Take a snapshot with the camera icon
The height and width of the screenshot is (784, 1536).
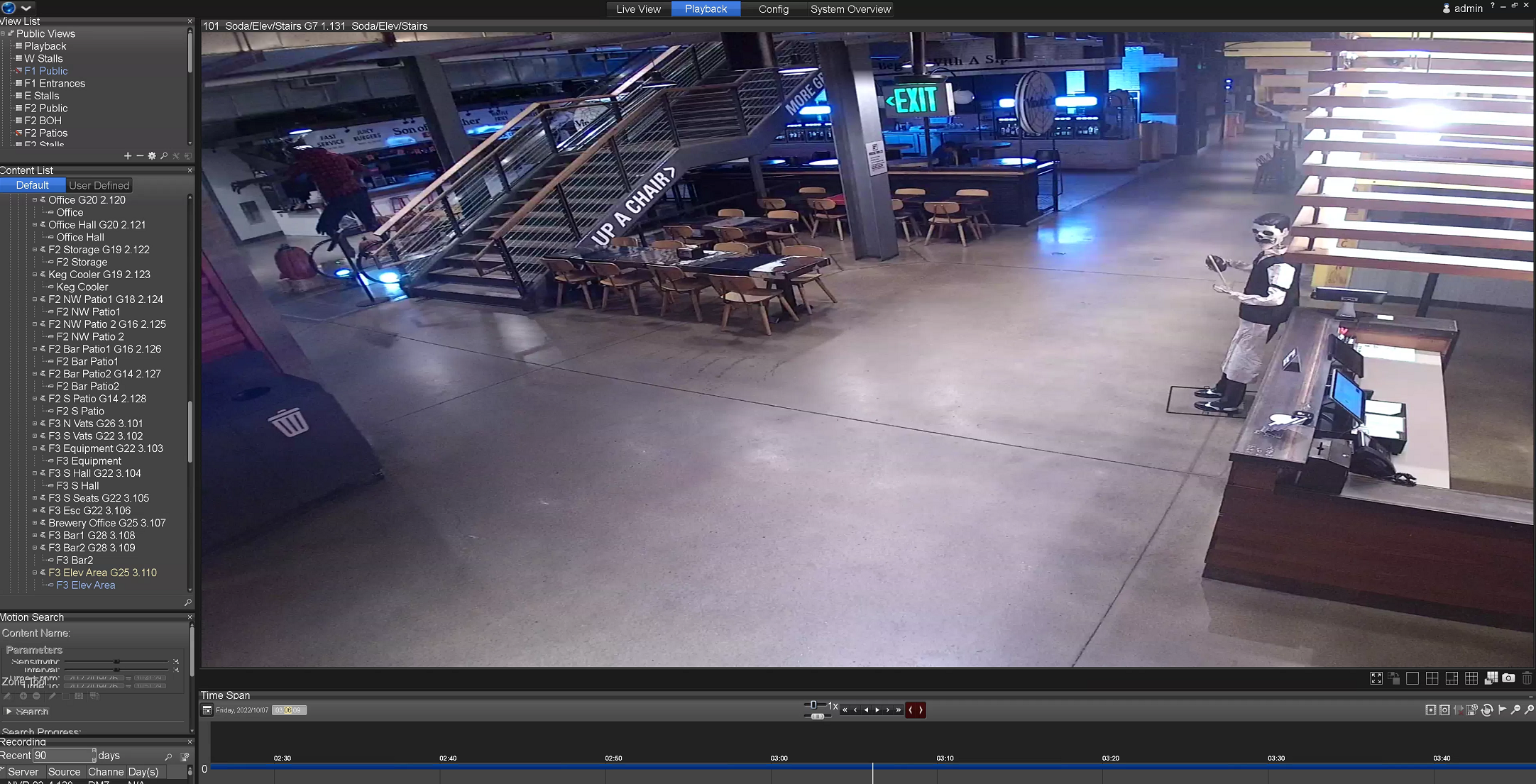pyautogui.click(x=1508, y=678)
